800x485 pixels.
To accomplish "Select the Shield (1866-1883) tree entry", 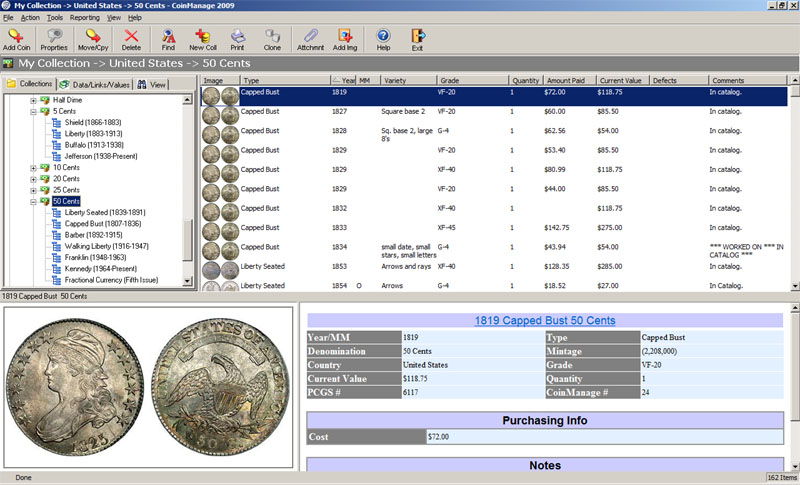I will (x=93, y=122).
